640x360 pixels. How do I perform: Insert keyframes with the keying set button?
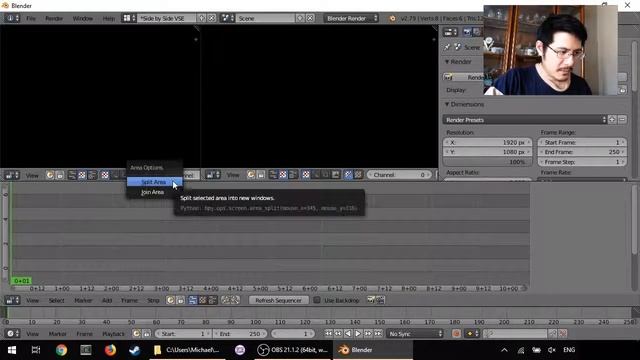553,334
